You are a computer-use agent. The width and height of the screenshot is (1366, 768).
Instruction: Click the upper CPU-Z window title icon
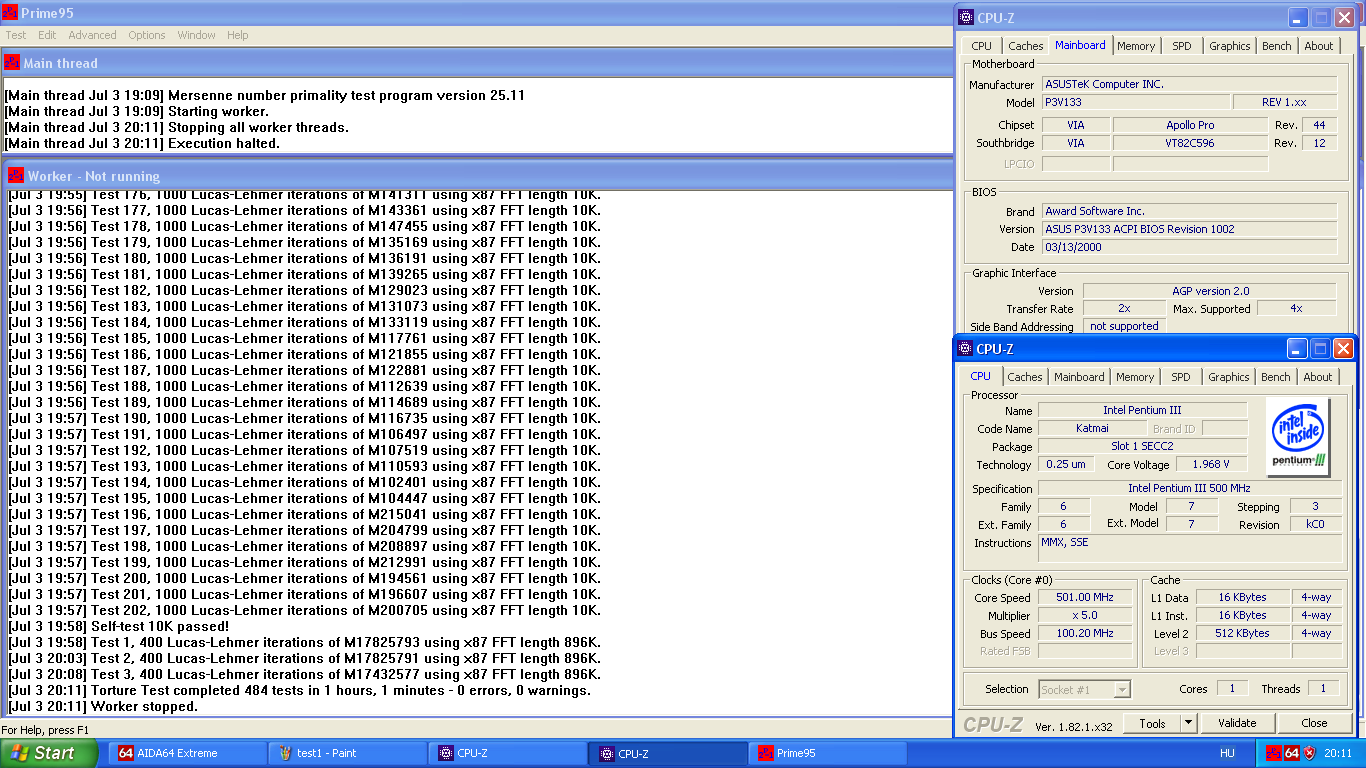tap(965, 17)
